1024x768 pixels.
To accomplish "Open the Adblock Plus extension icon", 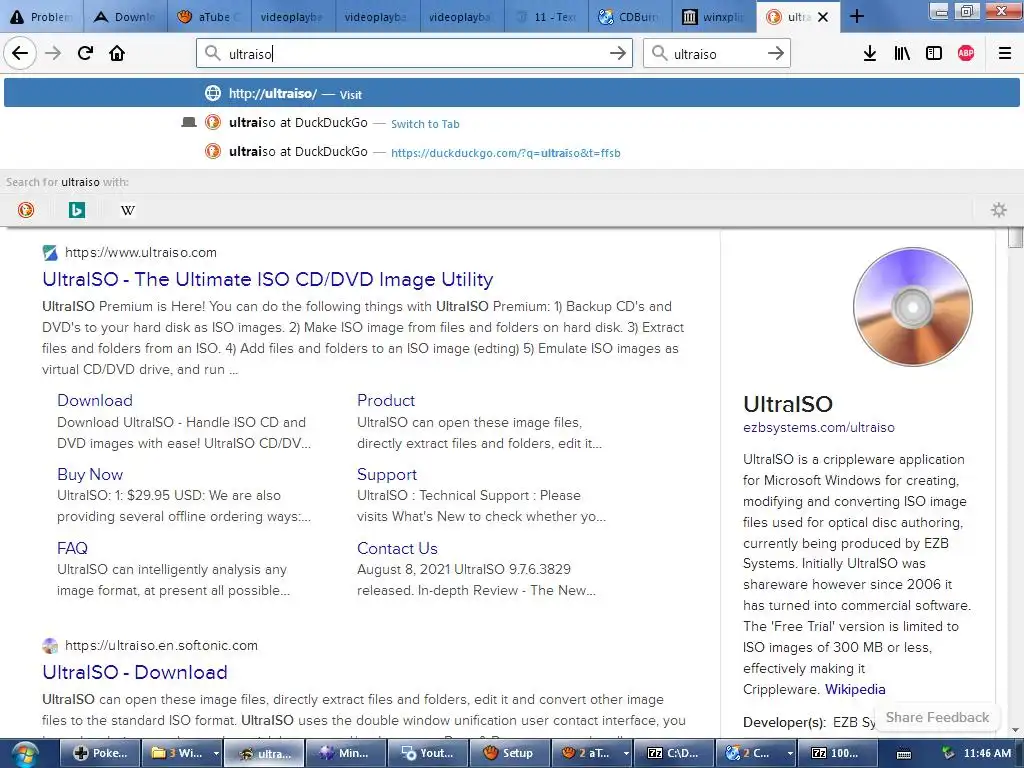I will (x=966, y=53).
